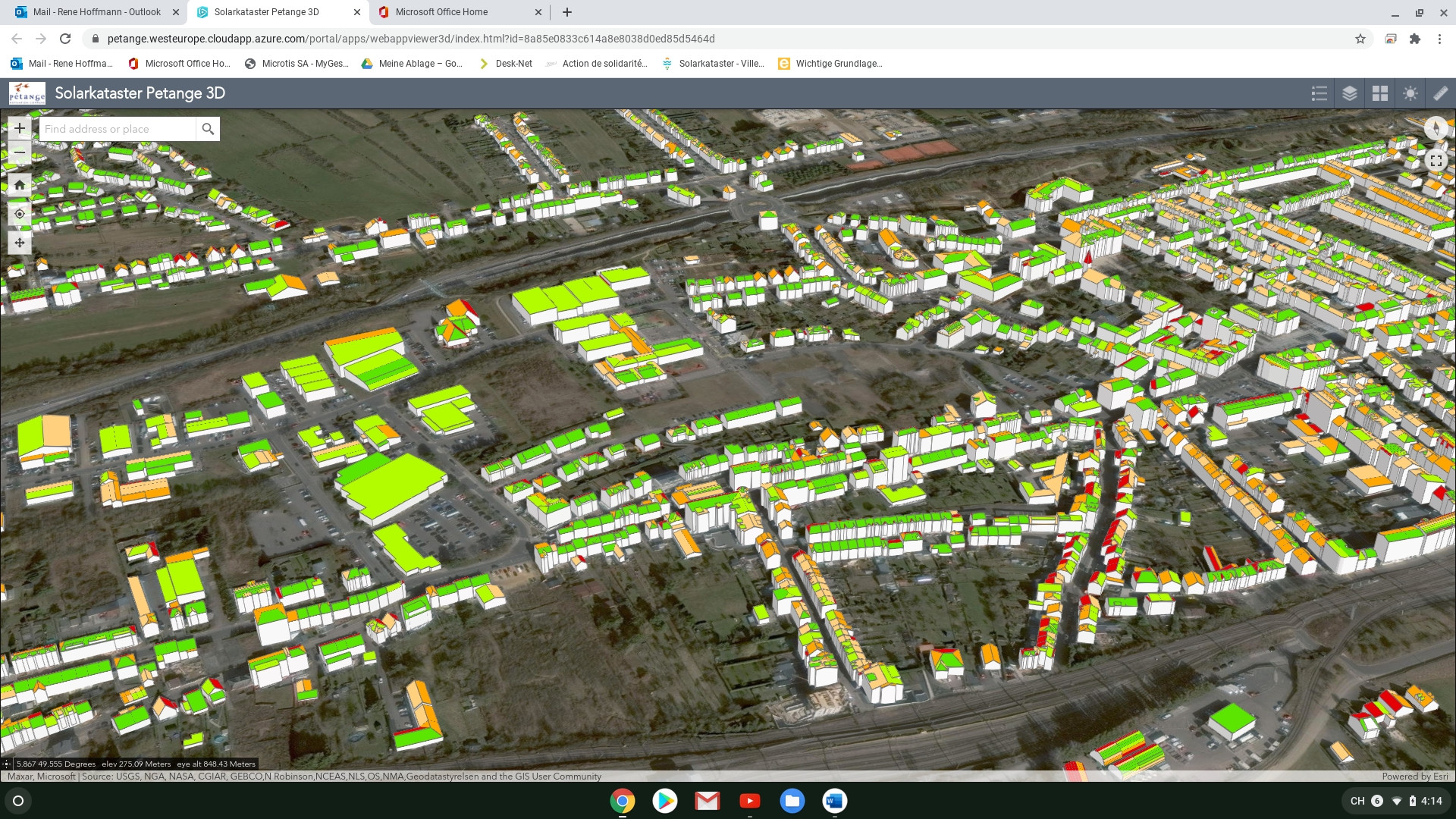Switch to Microsoft Office Home tab
Screen dimensions: 1456x819
(441, 12)
